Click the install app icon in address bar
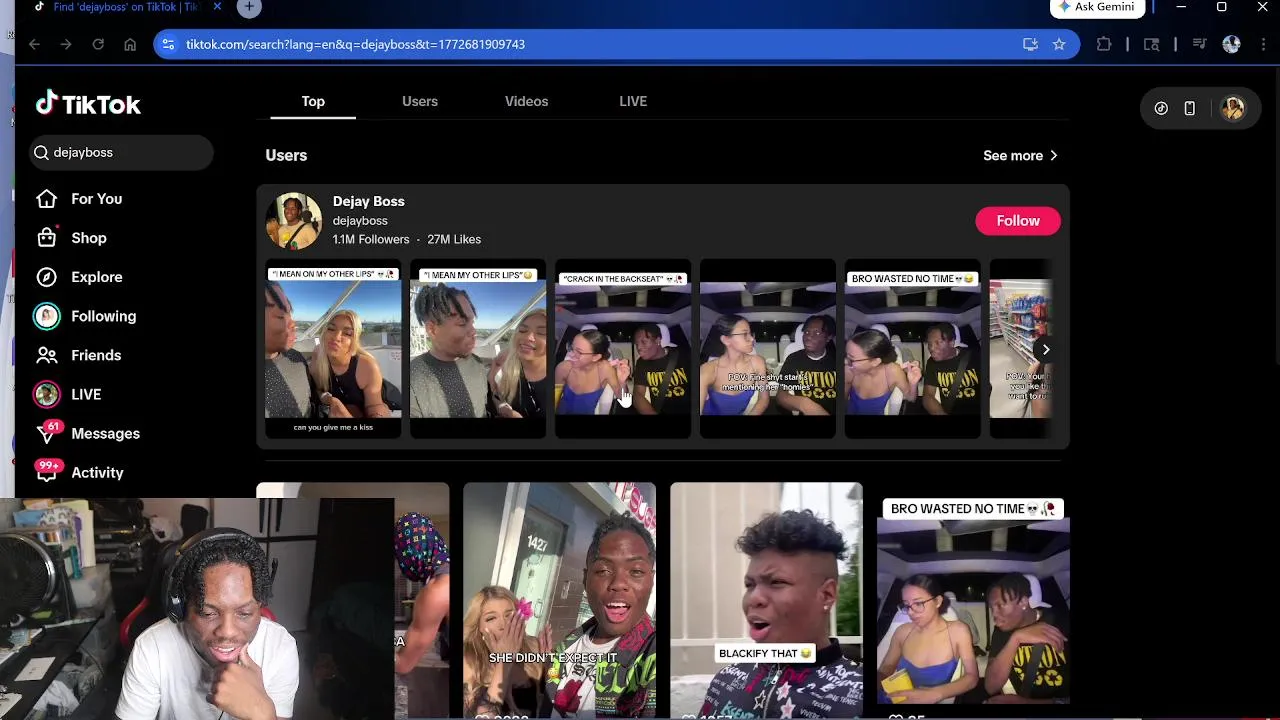This screenshot has height=720, width=1280. 1030,44
